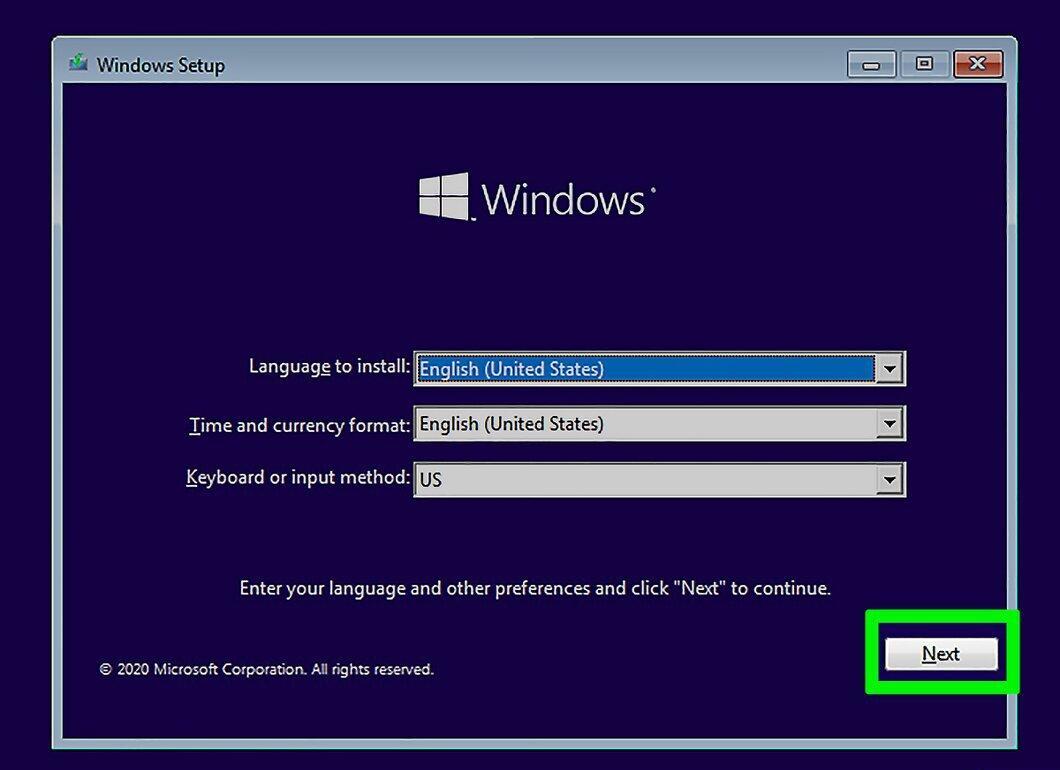Maximize the Windows Setup window
The height and width of the screenshot is (770, 1060).
tap(924, 64)
